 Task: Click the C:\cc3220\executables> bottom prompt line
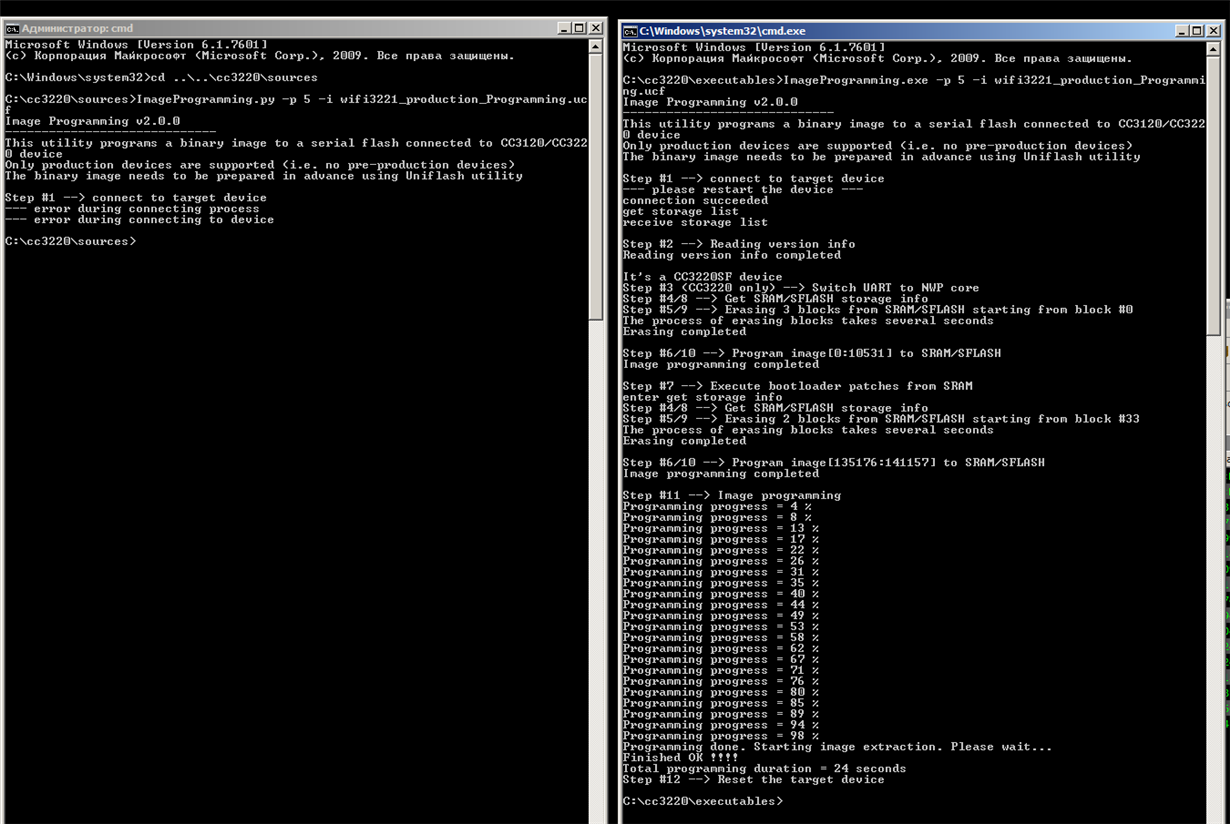(702, 801)
